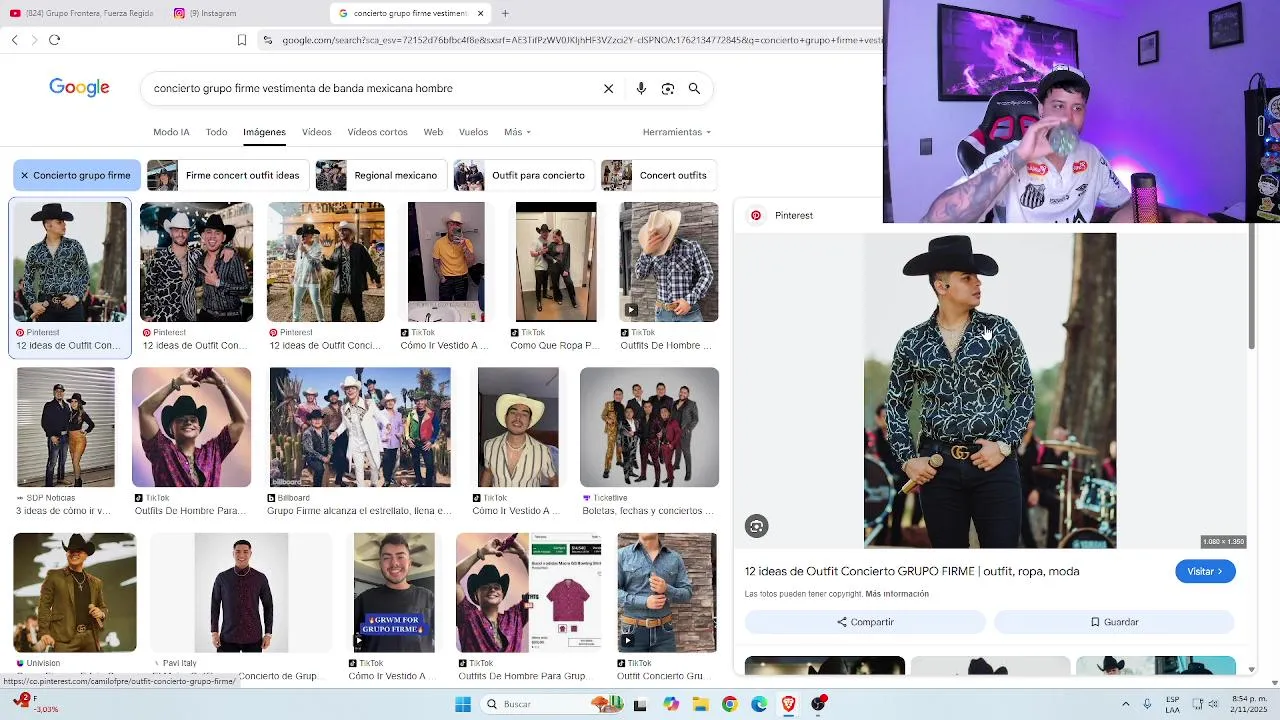Show hidden system tray icons

coord(1125,704)
